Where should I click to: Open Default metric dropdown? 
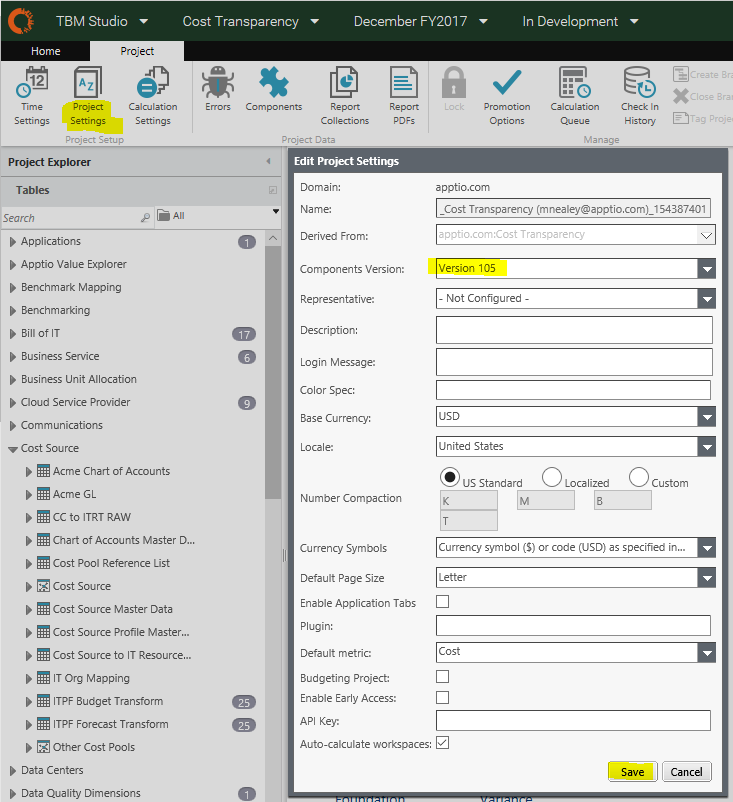706,653
